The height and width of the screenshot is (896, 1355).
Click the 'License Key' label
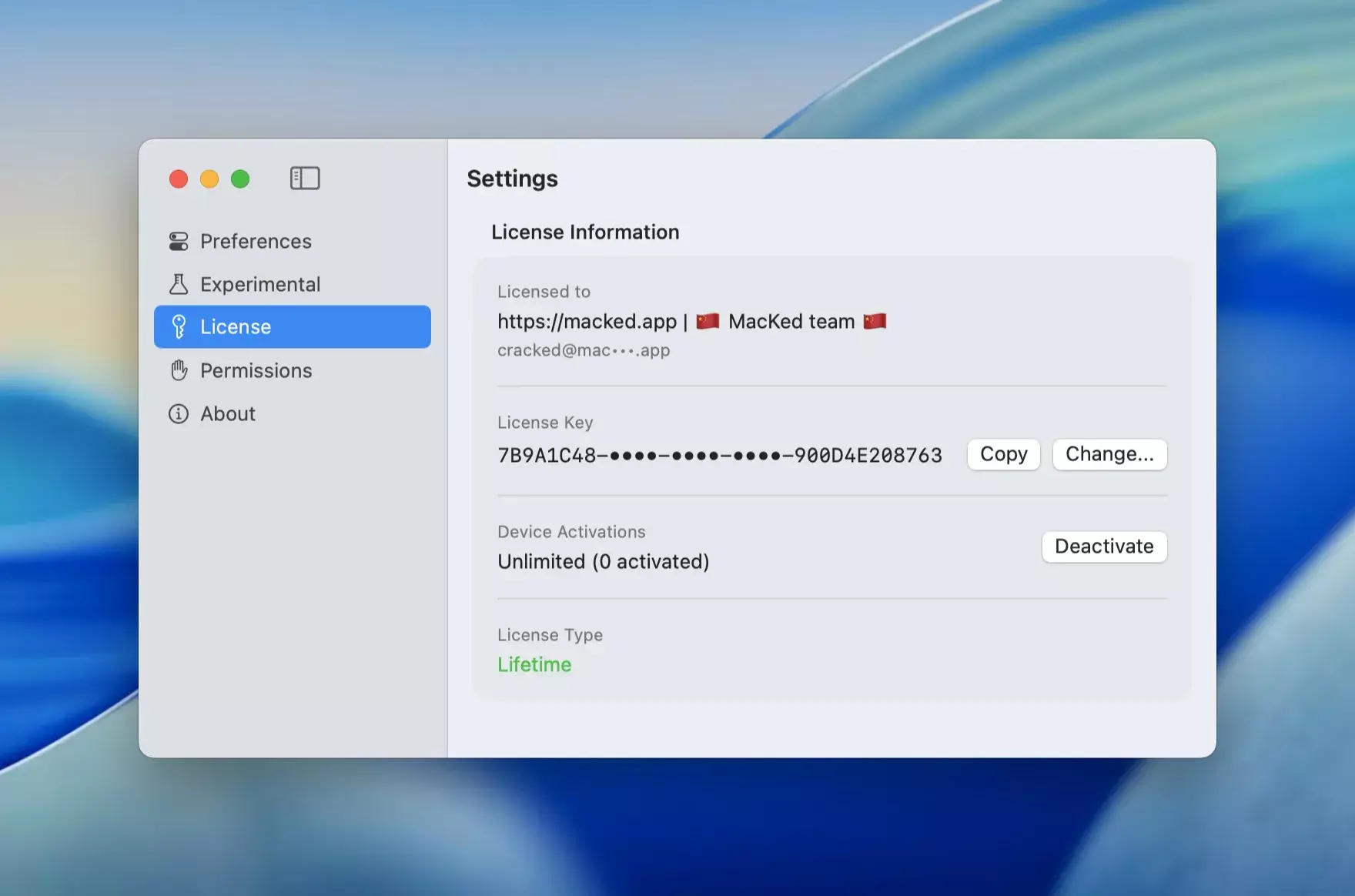tap(545, 423)
